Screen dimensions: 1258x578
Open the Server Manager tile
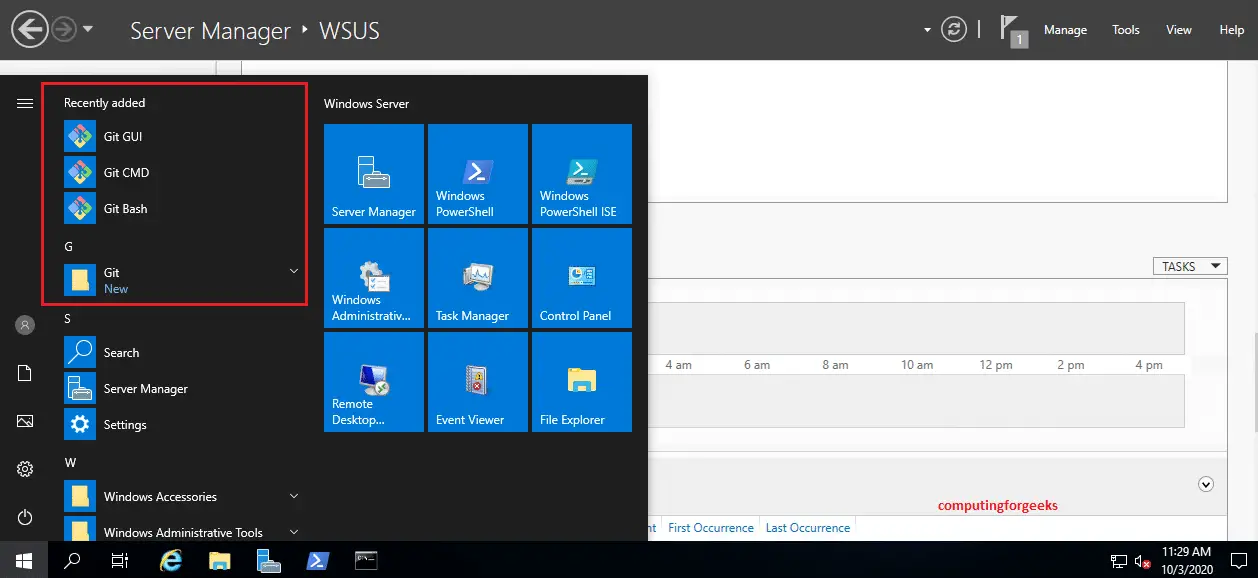point(373,174)
